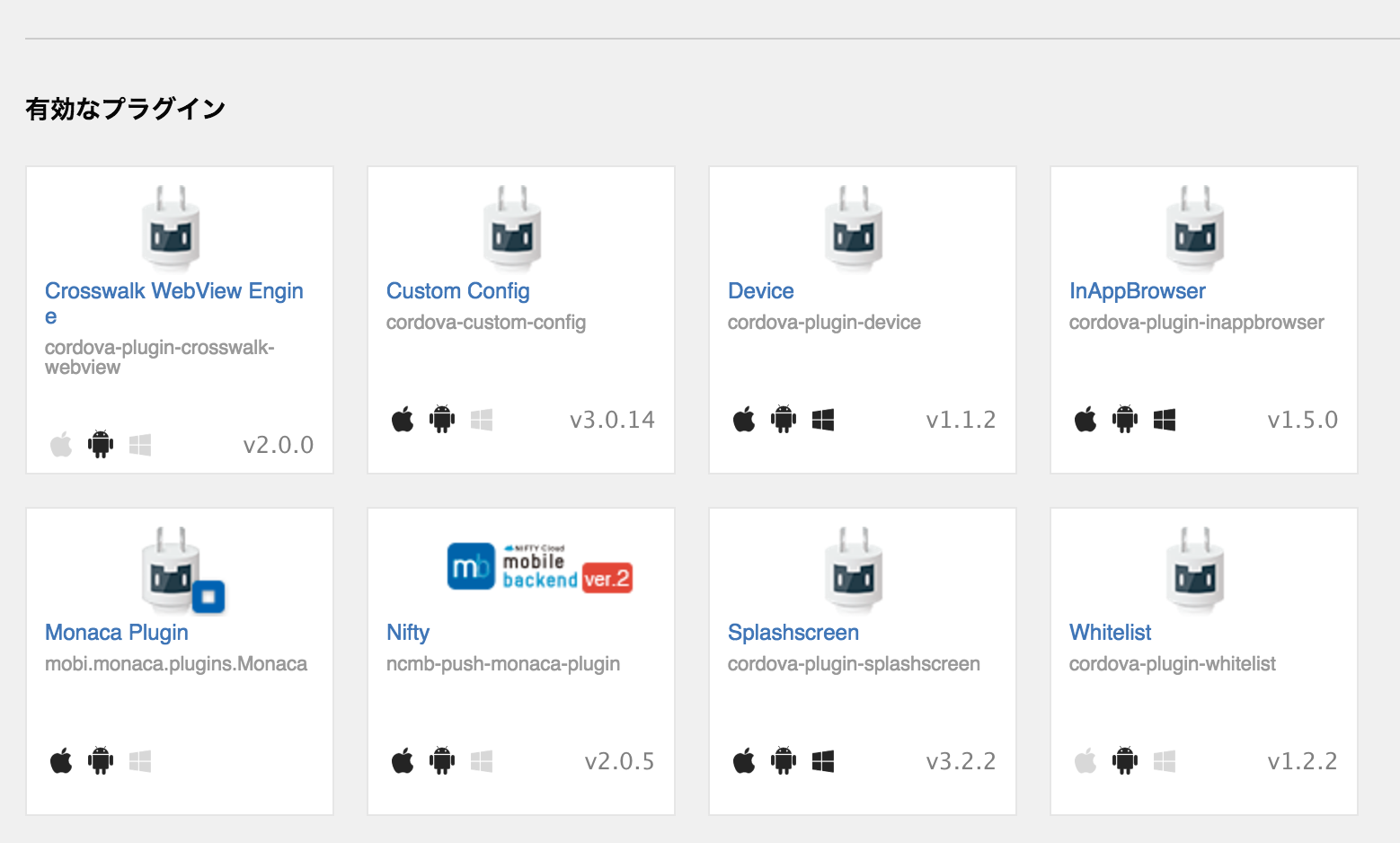Click the Windows icon on Crosswalk WebView card
Image resolution: width=1400 pixels, height=843 pixels.
click(x=140, y=444)
